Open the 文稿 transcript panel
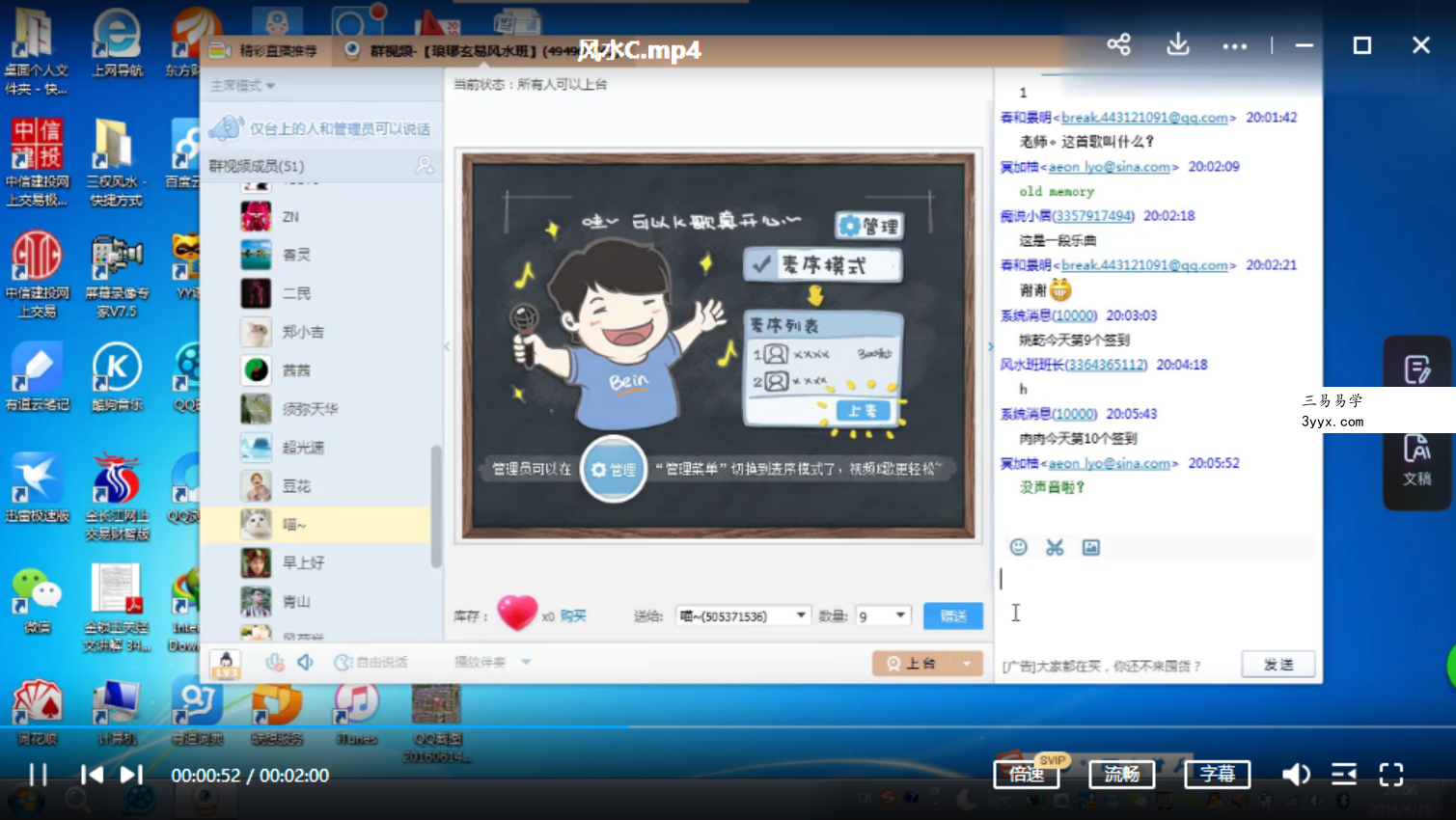The width and height of the screenshot is (1456, 820). click(x=1416, y=460)
